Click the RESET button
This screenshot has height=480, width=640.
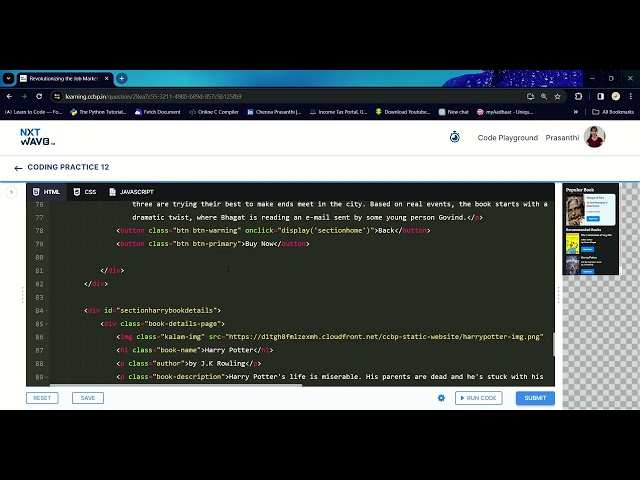(42, 398)
